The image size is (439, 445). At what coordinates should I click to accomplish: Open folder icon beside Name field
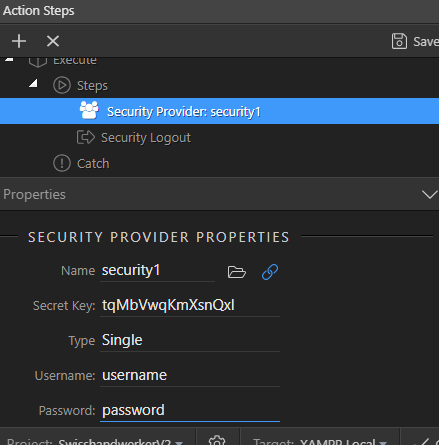[x=237, y=272]
